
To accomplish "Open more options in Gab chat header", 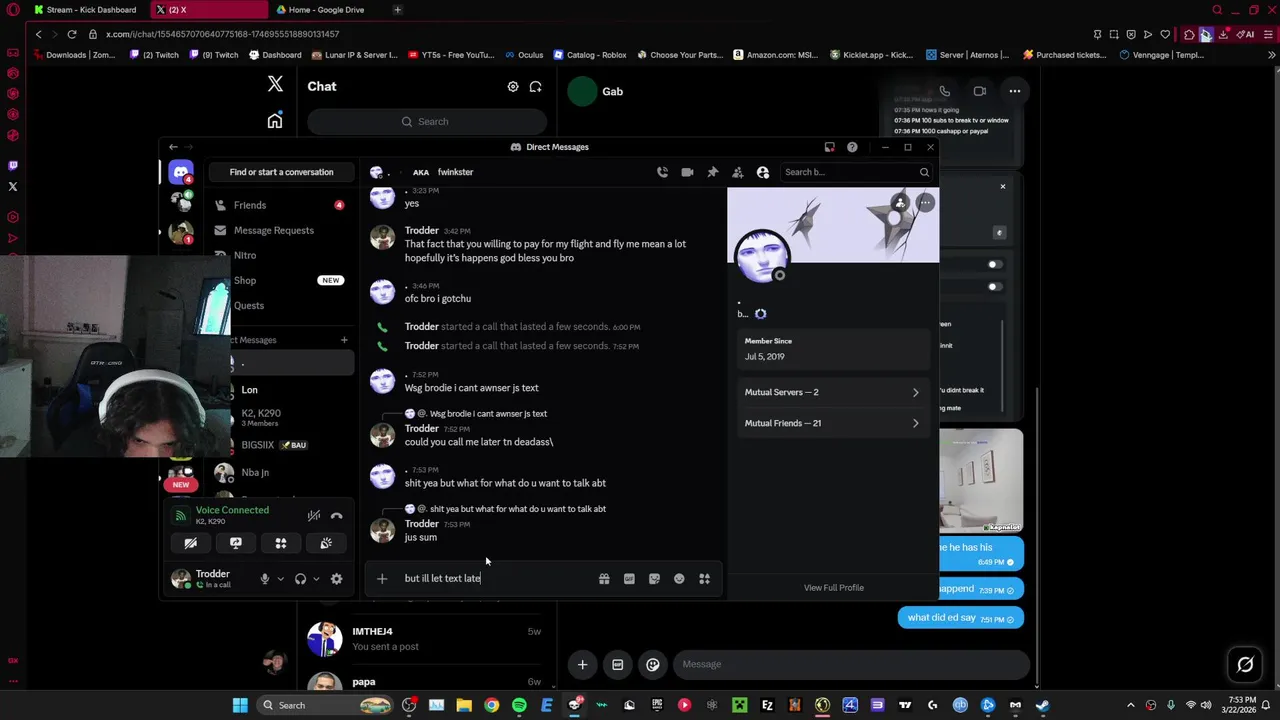I will [x=1015, y=91].
